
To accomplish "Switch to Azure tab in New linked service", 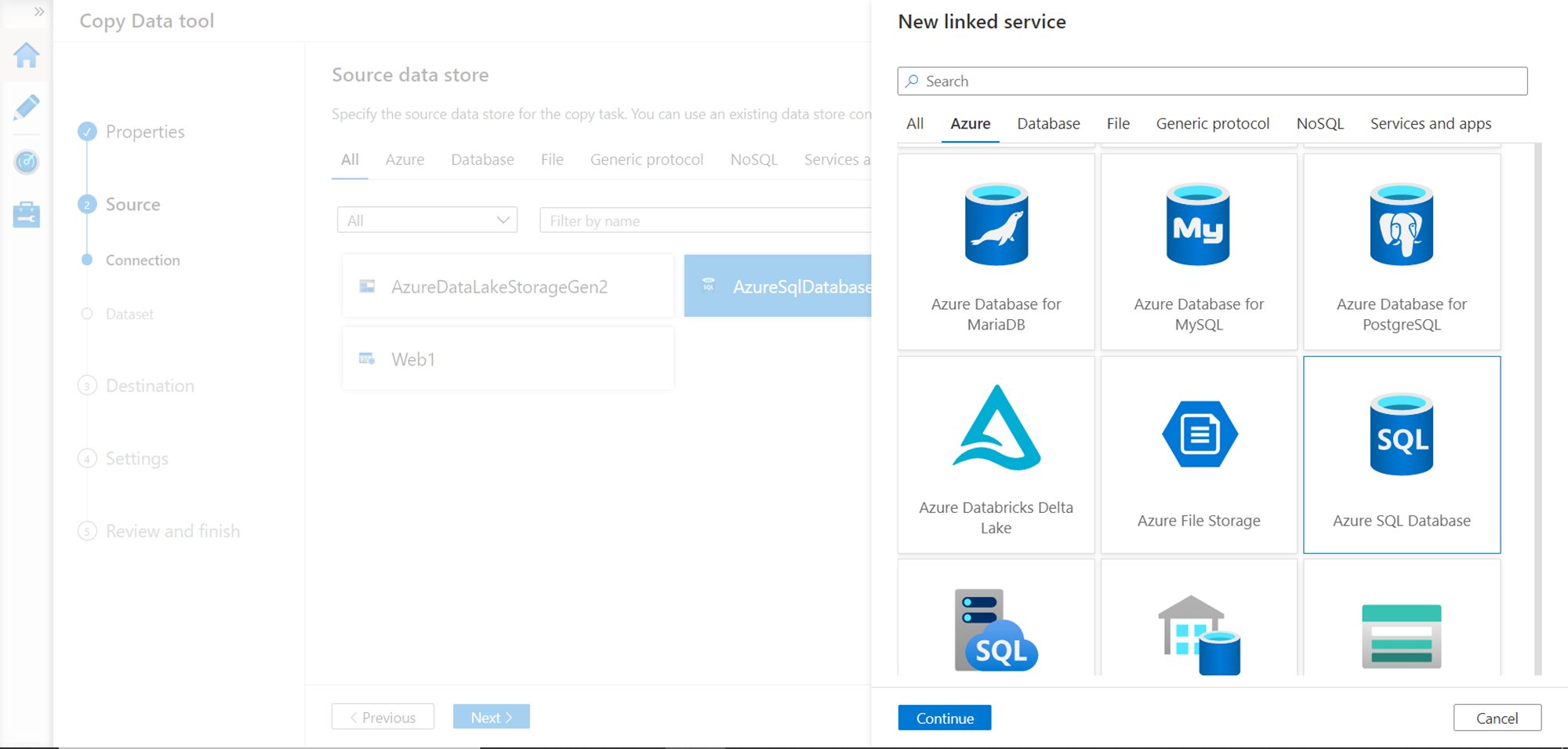I will point(971,123).
